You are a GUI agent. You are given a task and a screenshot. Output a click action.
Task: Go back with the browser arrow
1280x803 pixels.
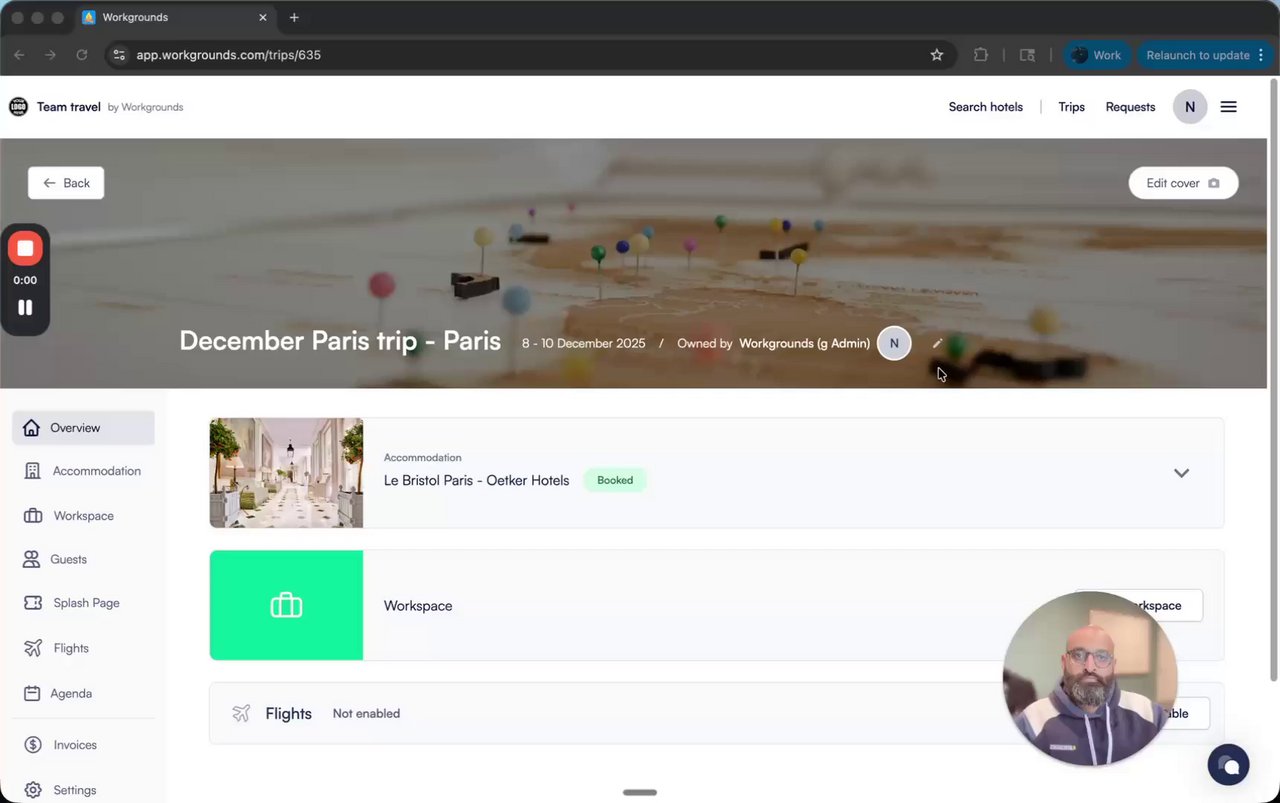click(x=19, y=55)
